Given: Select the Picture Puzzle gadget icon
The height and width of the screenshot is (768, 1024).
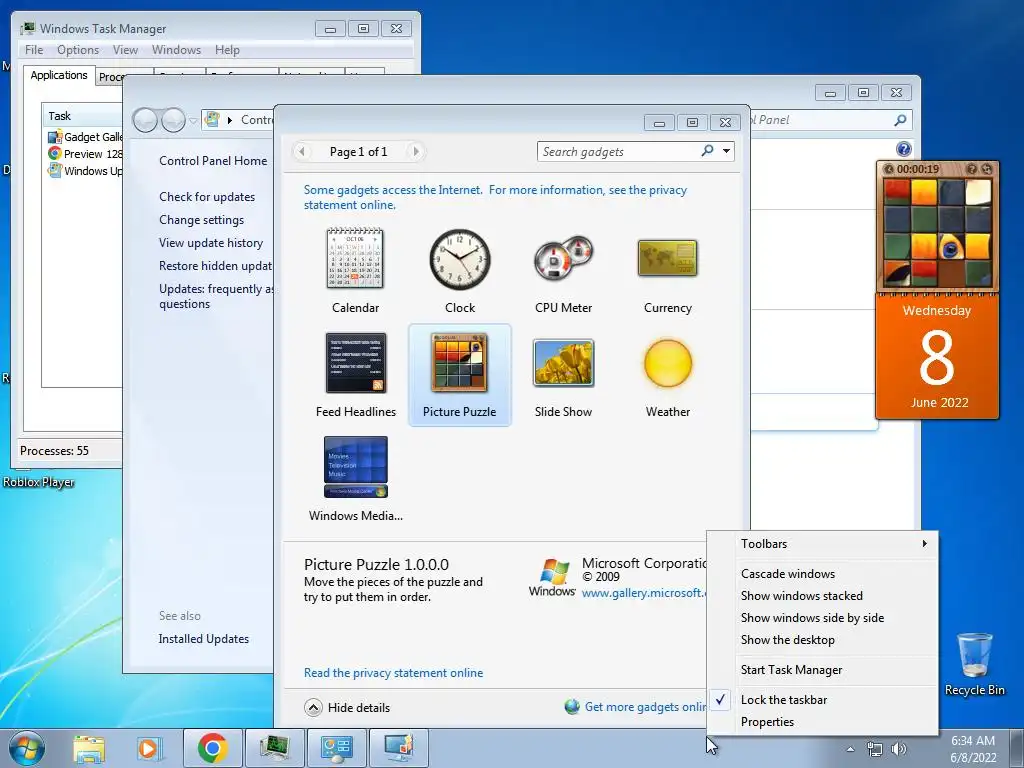Looking at the screenshot, I should (459, 363).
